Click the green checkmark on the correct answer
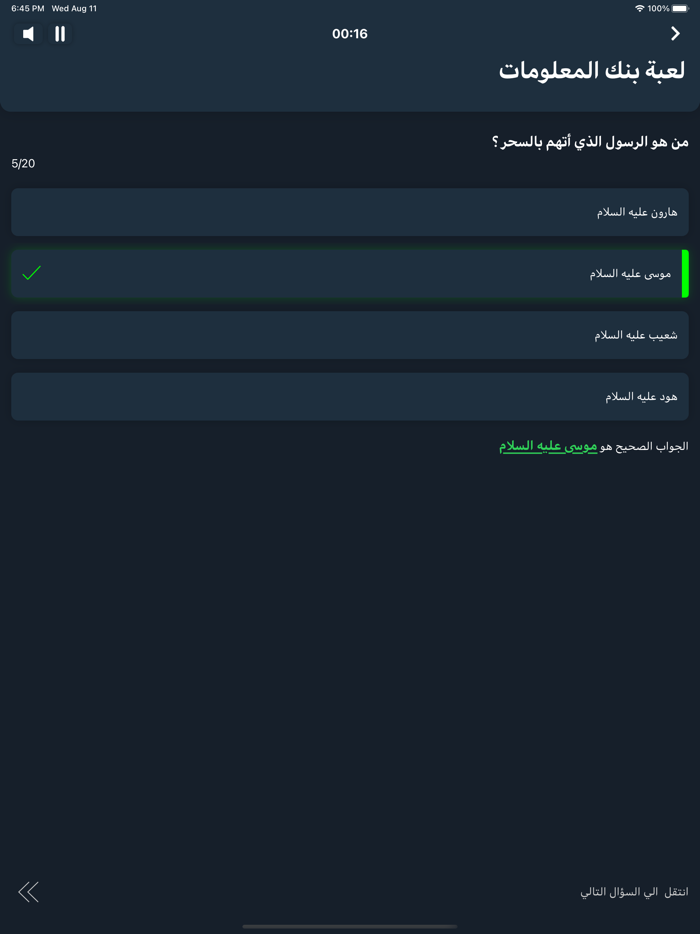Image resolution: width=700 pixels, height=934 pixels. (x=31, y=273)
